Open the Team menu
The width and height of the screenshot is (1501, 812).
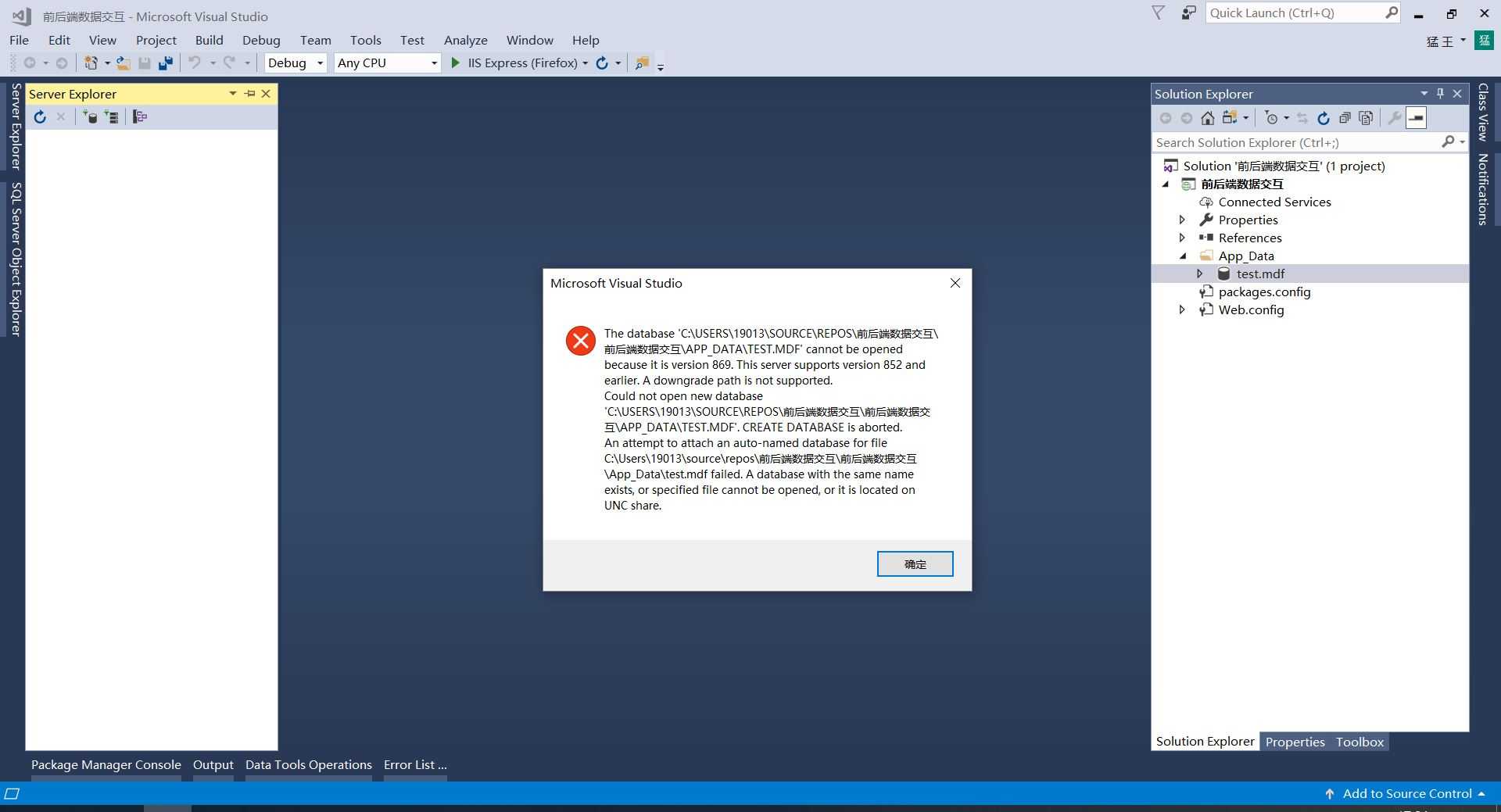[x=316, y=40]
